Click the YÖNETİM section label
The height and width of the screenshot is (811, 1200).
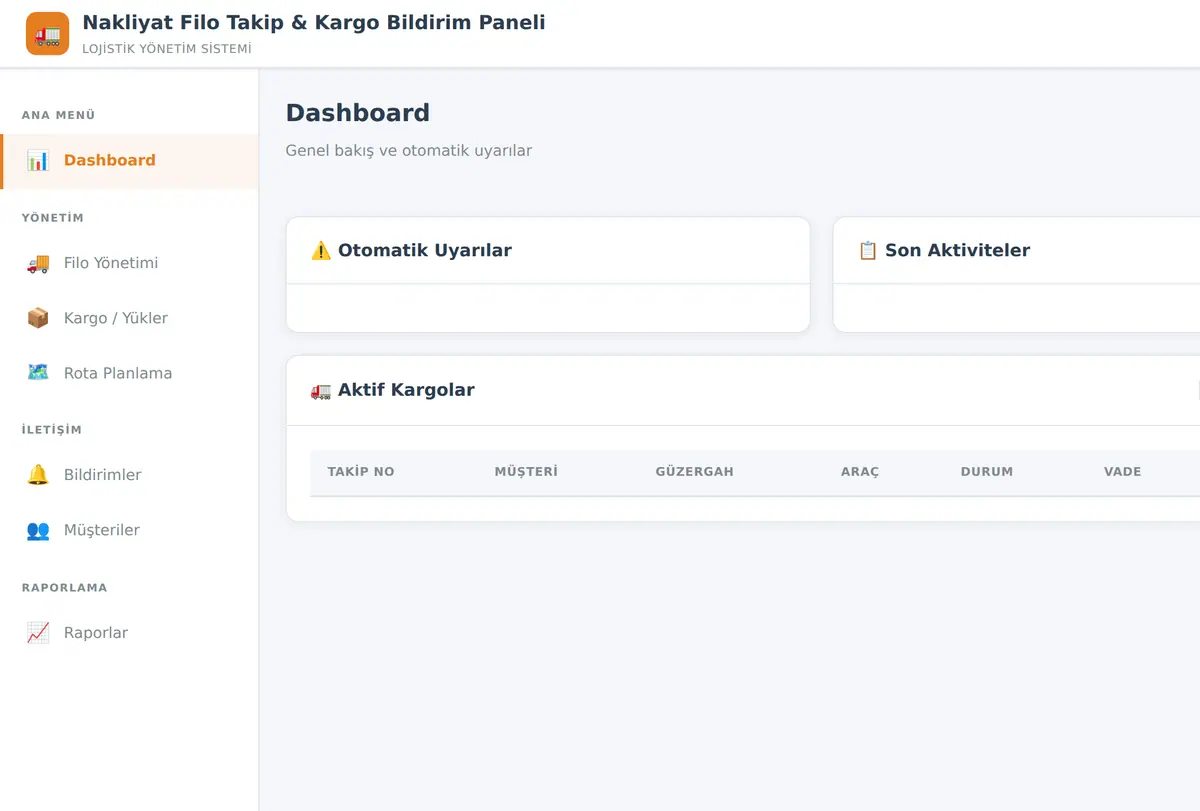click(53, 218)
